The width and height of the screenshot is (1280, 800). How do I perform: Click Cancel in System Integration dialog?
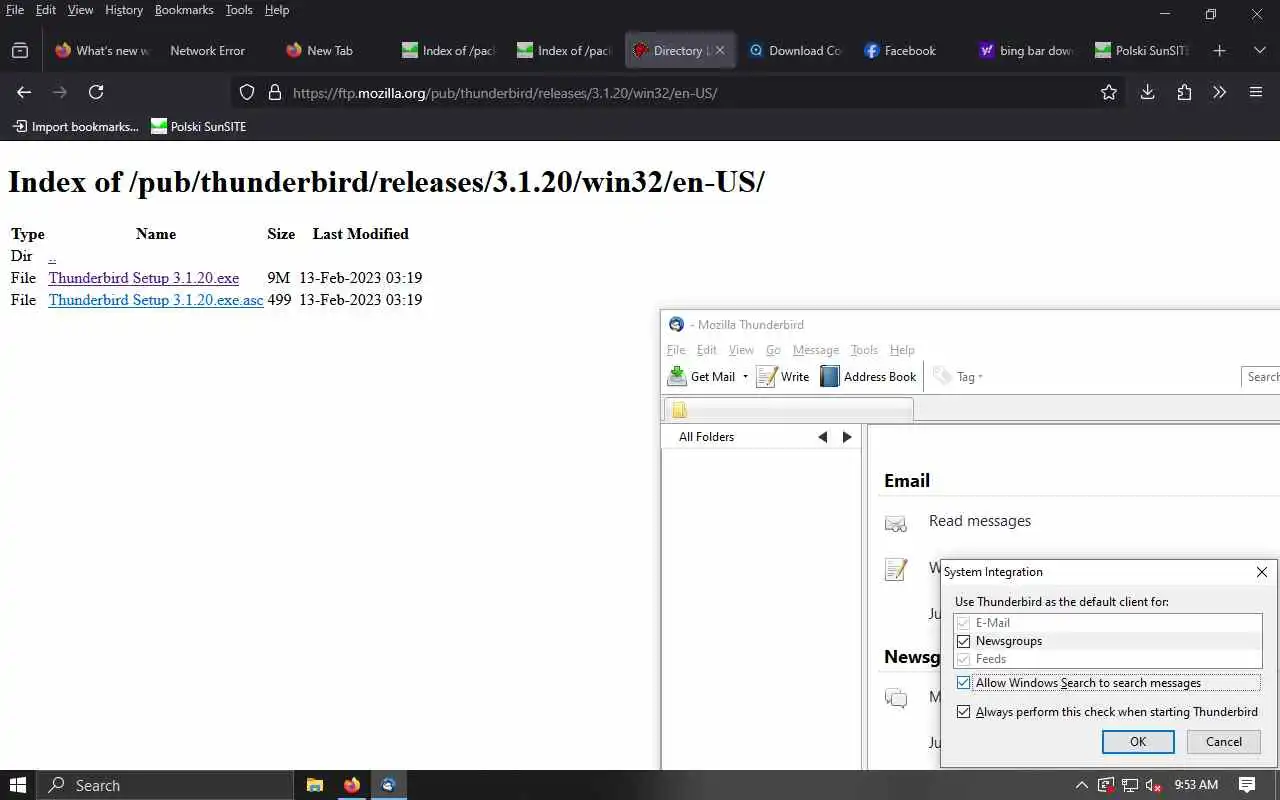tap(1224, 742)
